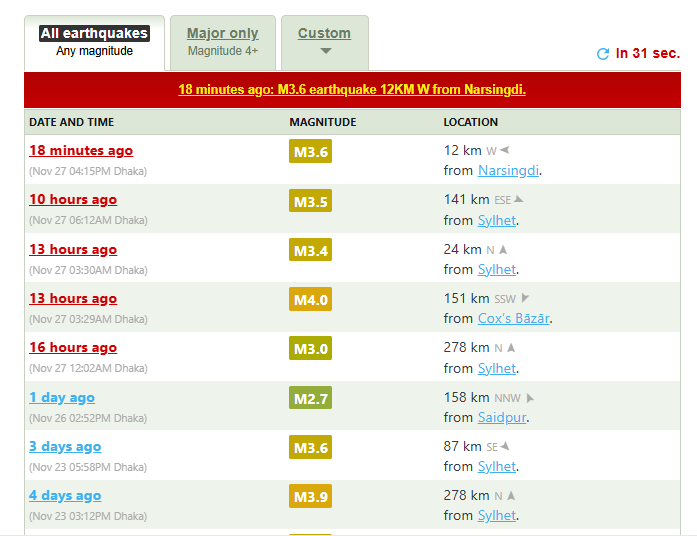Open the 10 hours ago earthquake entry
The width and height of the screenshot is (697, 536).
[x=73, y=200]
